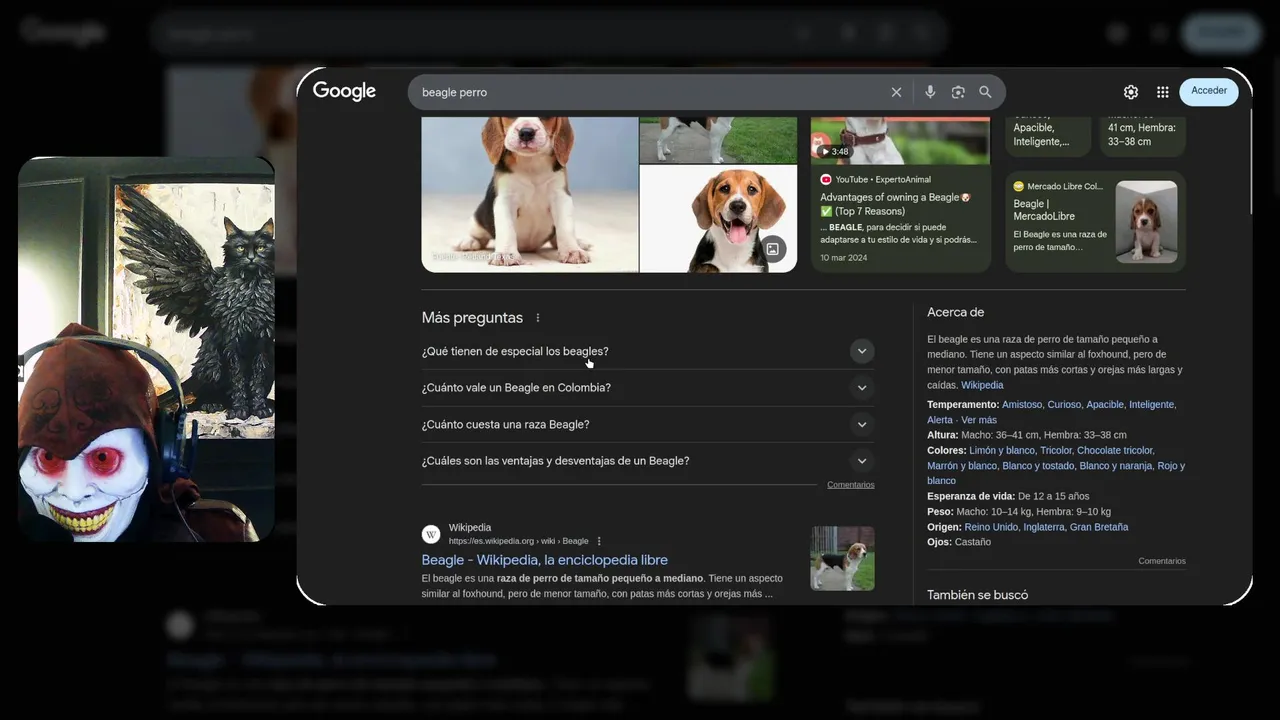1280x720 pixels.
Task: Open the Wikipedia result three-dot options
Action: coord(599,541)
